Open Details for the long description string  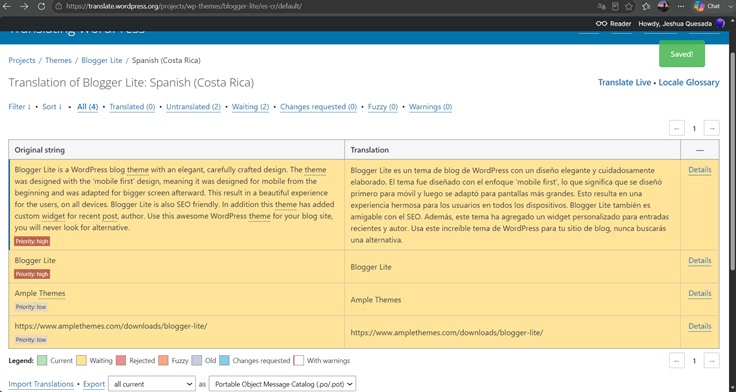coord(699,170)
